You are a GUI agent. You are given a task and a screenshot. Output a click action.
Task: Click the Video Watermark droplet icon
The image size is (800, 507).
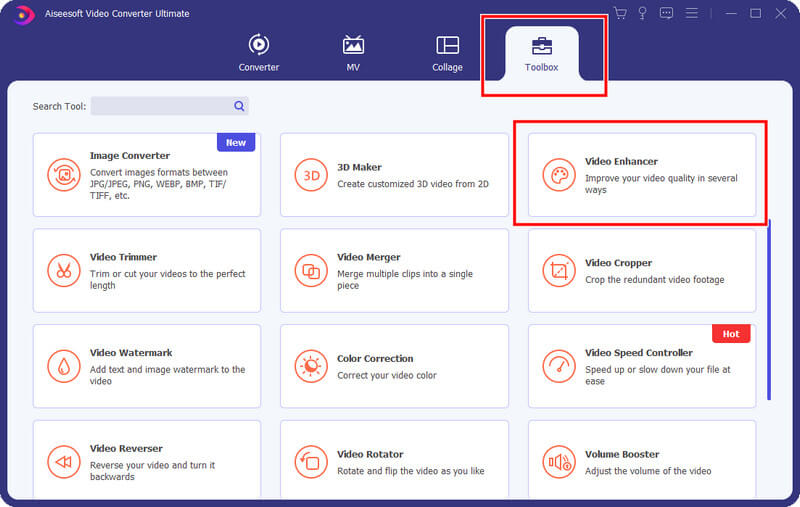pos(64,366)
